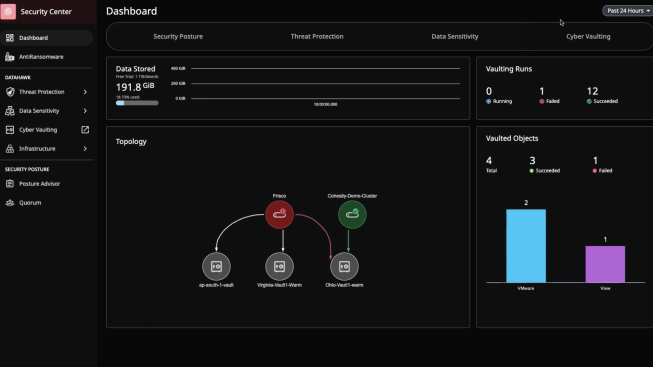Screen dimensions: 653x367
Task: Expand the Infrastructure submenu chevron
Action: [x=85, y=149]
